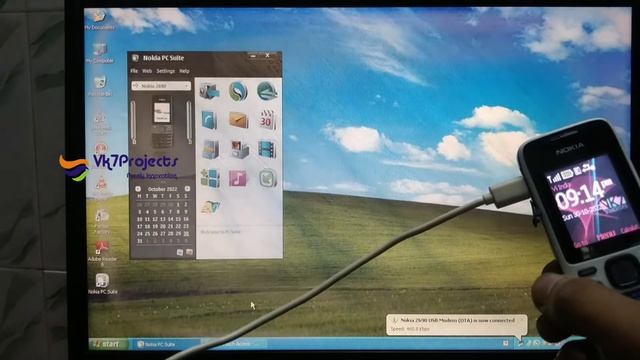640x360 pixels.
Task: Select the second taskbar window button
Action: click(x=235, y=344)
